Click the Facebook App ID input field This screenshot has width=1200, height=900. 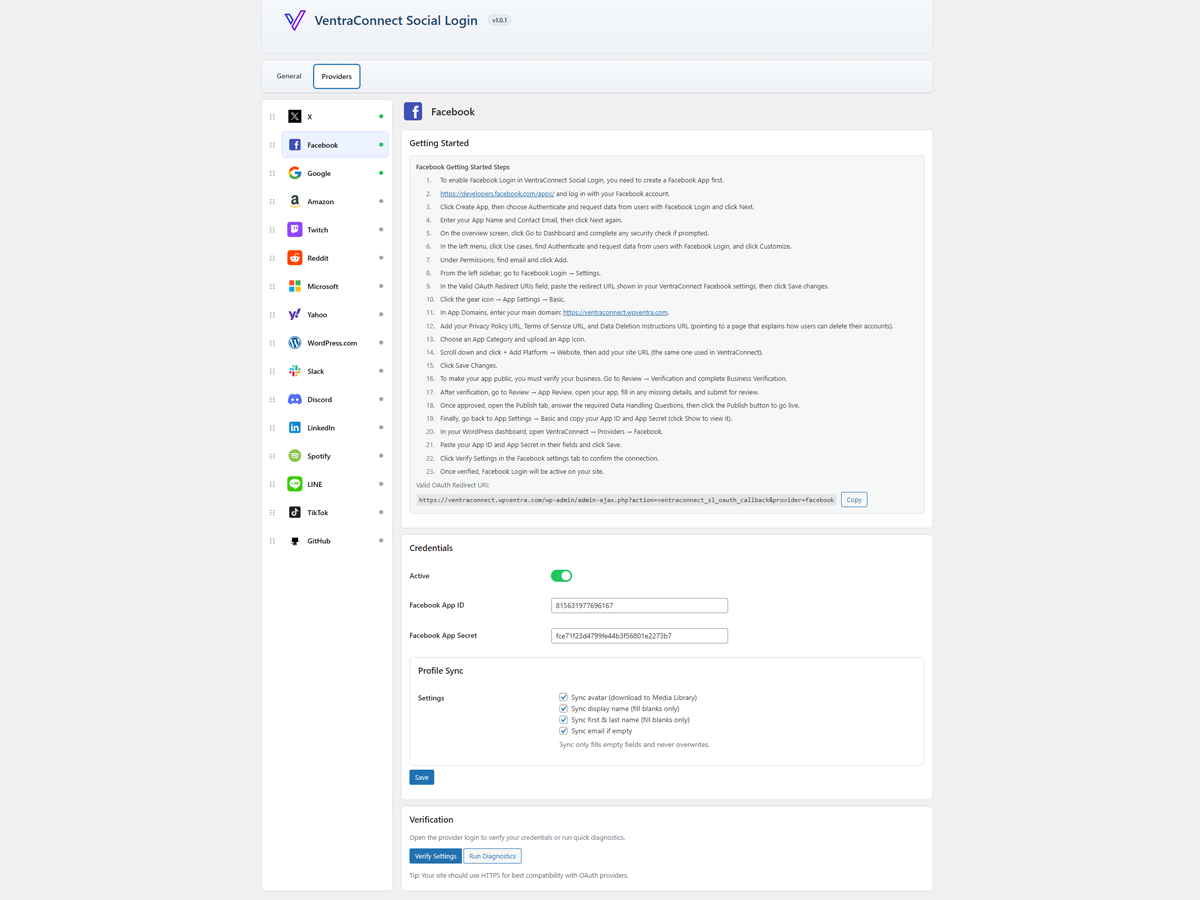coord(639,605)
